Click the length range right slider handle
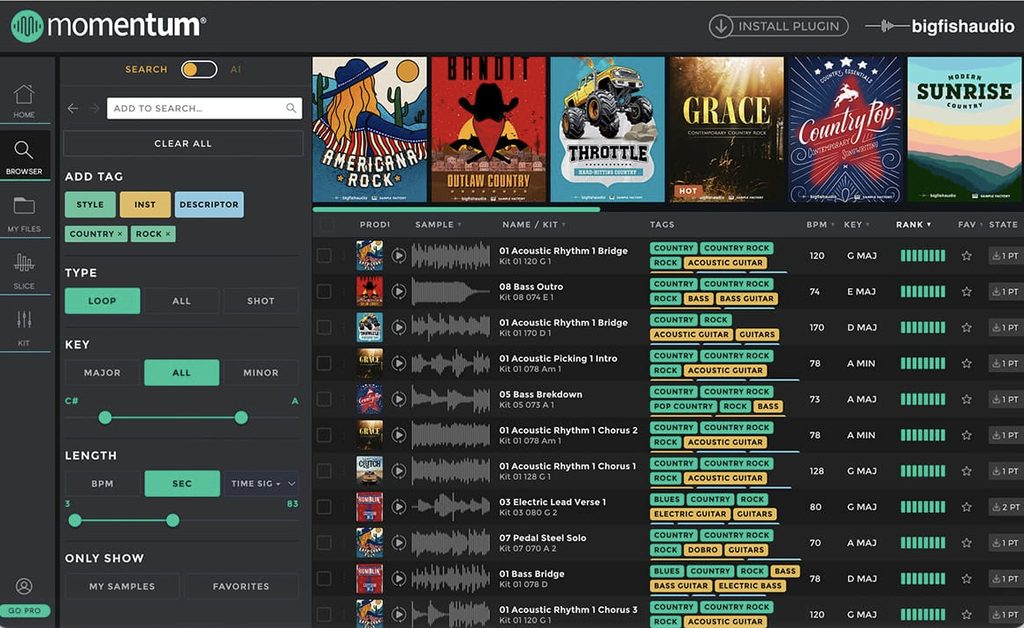This screenshot has width=1024, height=628. [172, 520]
